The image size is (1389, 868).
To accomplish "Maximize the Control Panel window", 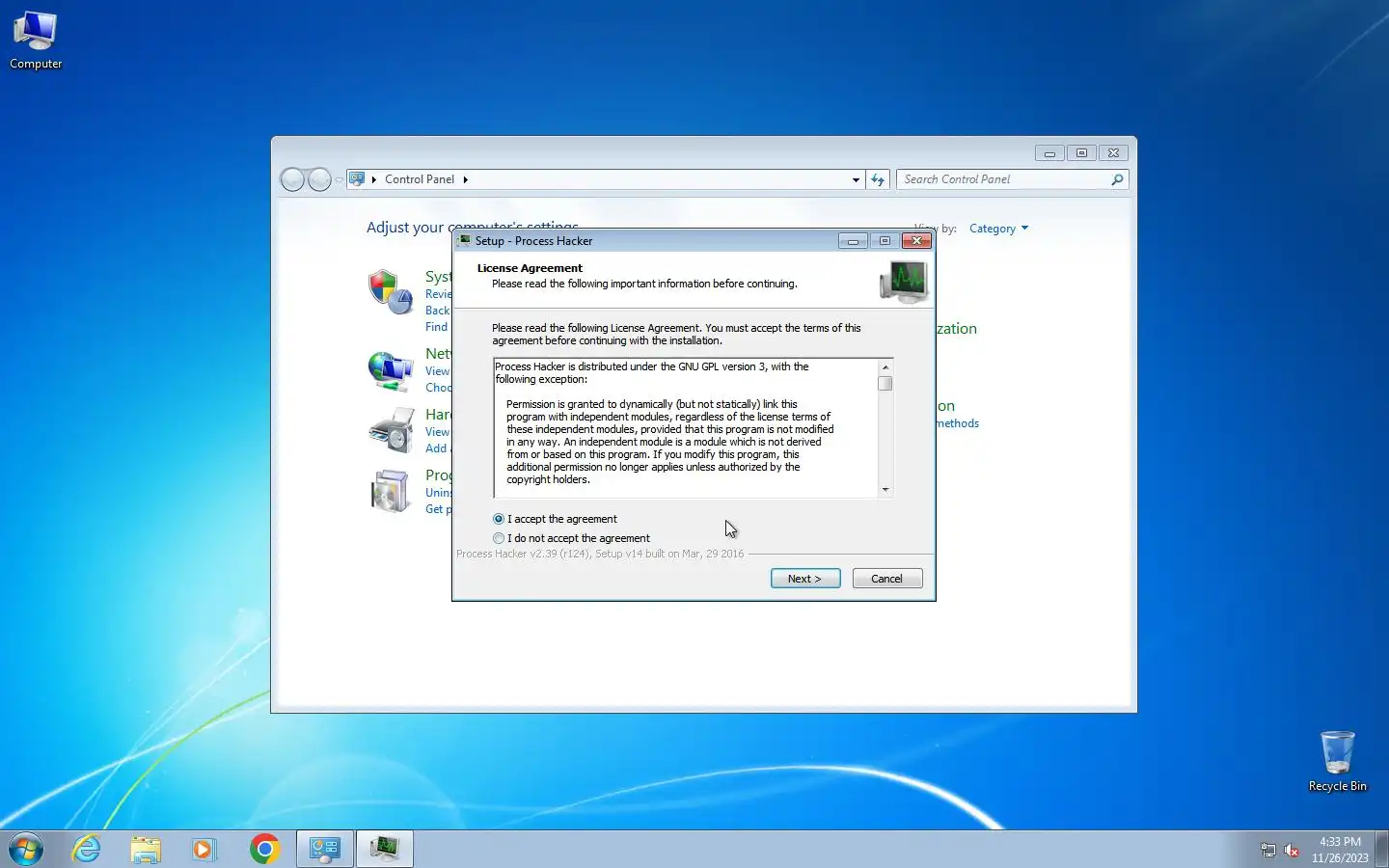I will click(1081, 153).
